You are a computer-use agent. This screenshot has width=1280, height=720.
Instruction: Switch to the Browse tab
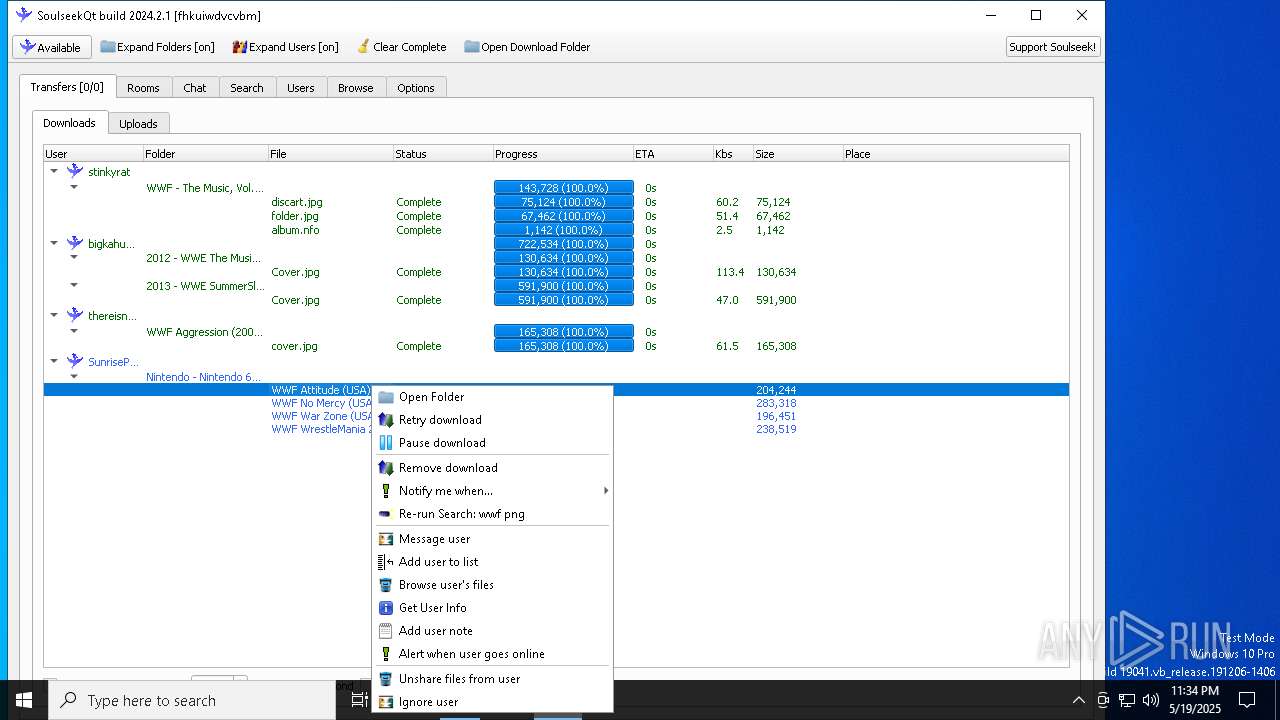355,88
